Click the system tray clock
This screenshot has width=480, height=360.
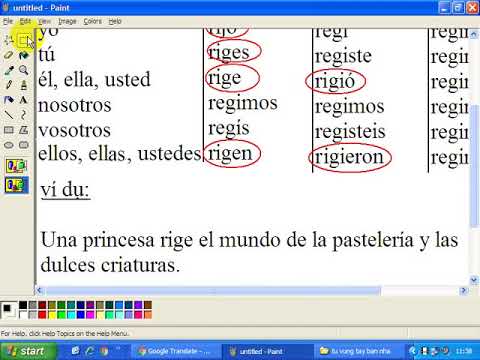(464, 351)
